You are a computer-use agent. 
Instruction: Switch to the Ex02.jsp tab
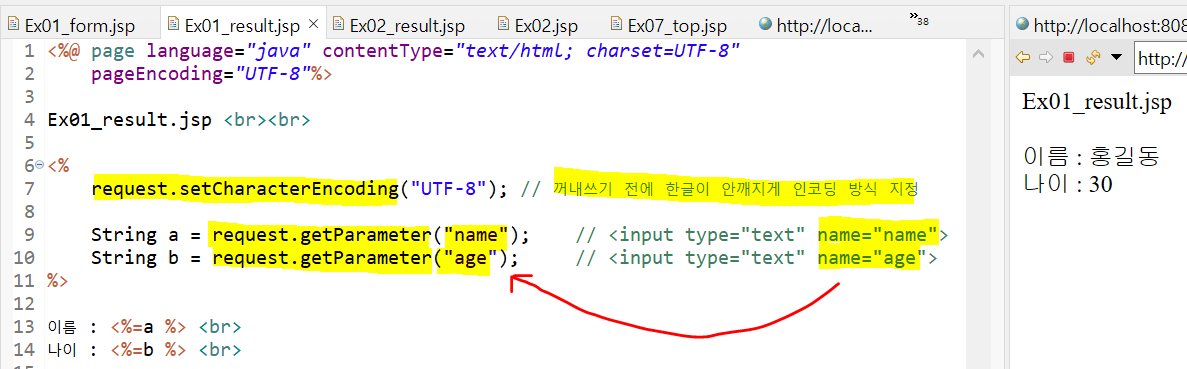pyautogui.click(x=546, y=25)
